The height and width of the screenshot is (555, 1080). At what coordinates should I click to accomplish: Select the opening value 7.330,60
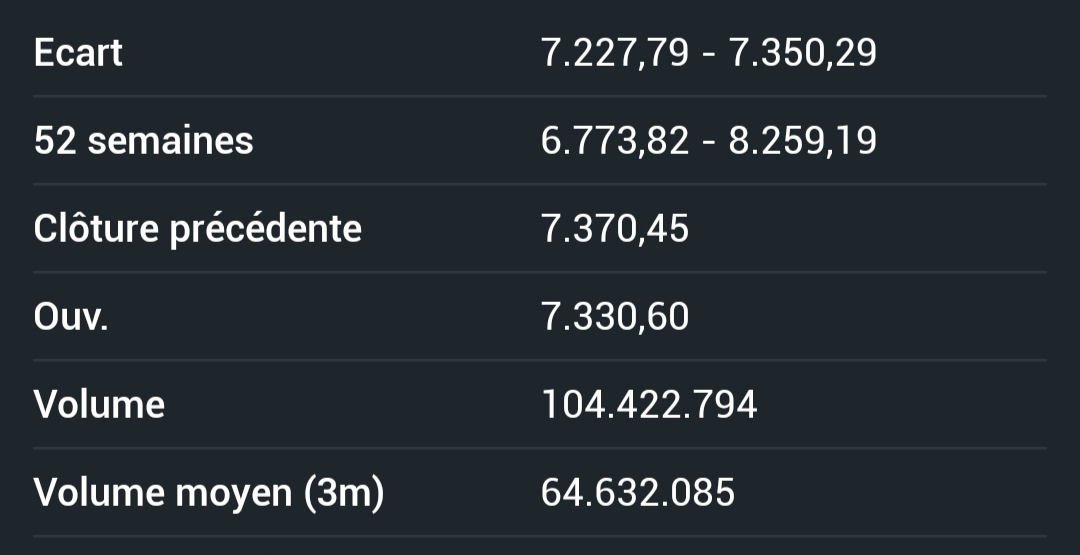(x=614, y=317)
